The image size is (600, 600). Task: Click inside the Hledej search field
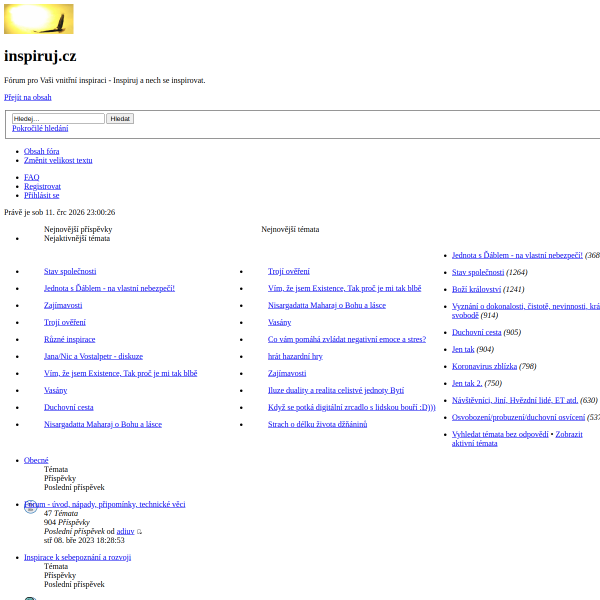(x=58, y=119)
